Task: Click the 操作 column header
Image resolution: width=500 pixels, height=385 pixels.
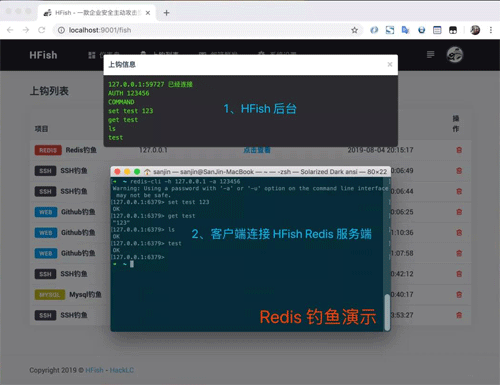Action: (x=456, y=124)
